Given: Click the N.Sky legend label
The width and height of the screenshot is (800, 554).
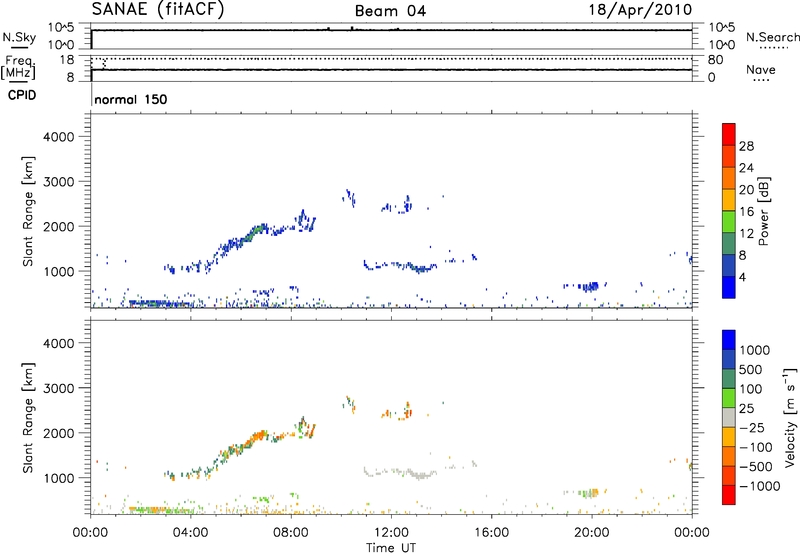Looking at the screenshot, I should pyautogui.click(x=19, y=37).
